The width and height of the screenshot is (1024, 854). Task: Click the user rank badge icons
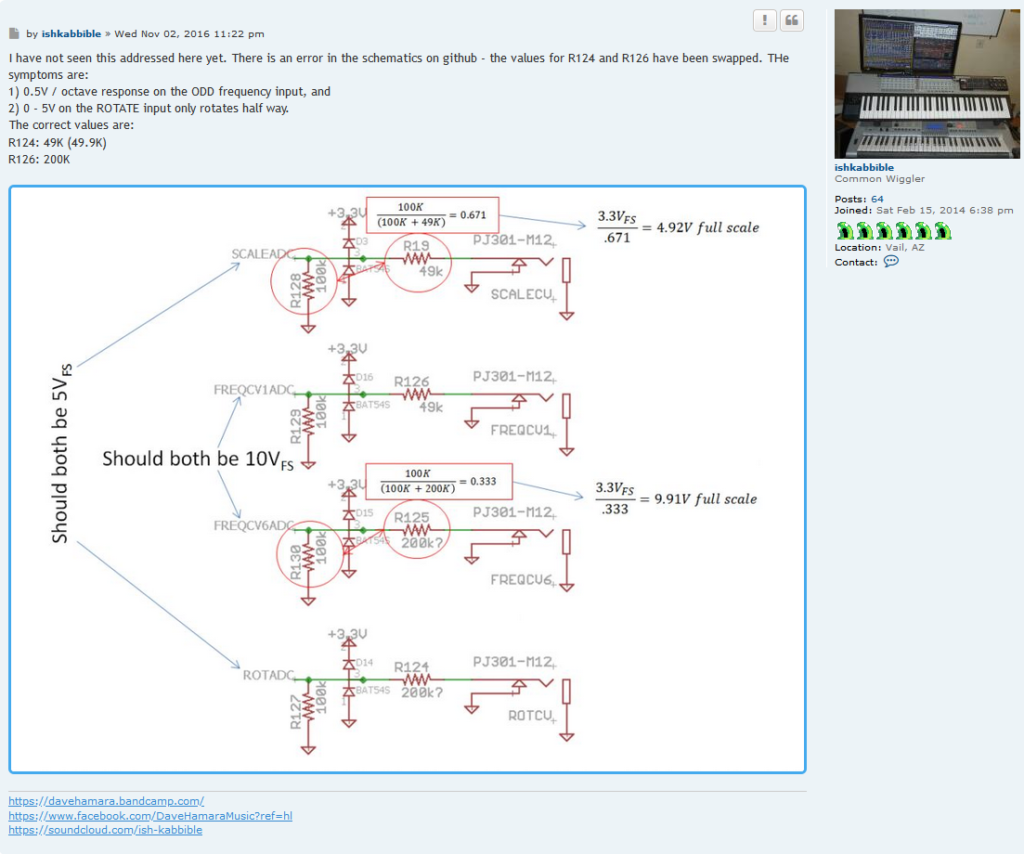coord(893,230)
